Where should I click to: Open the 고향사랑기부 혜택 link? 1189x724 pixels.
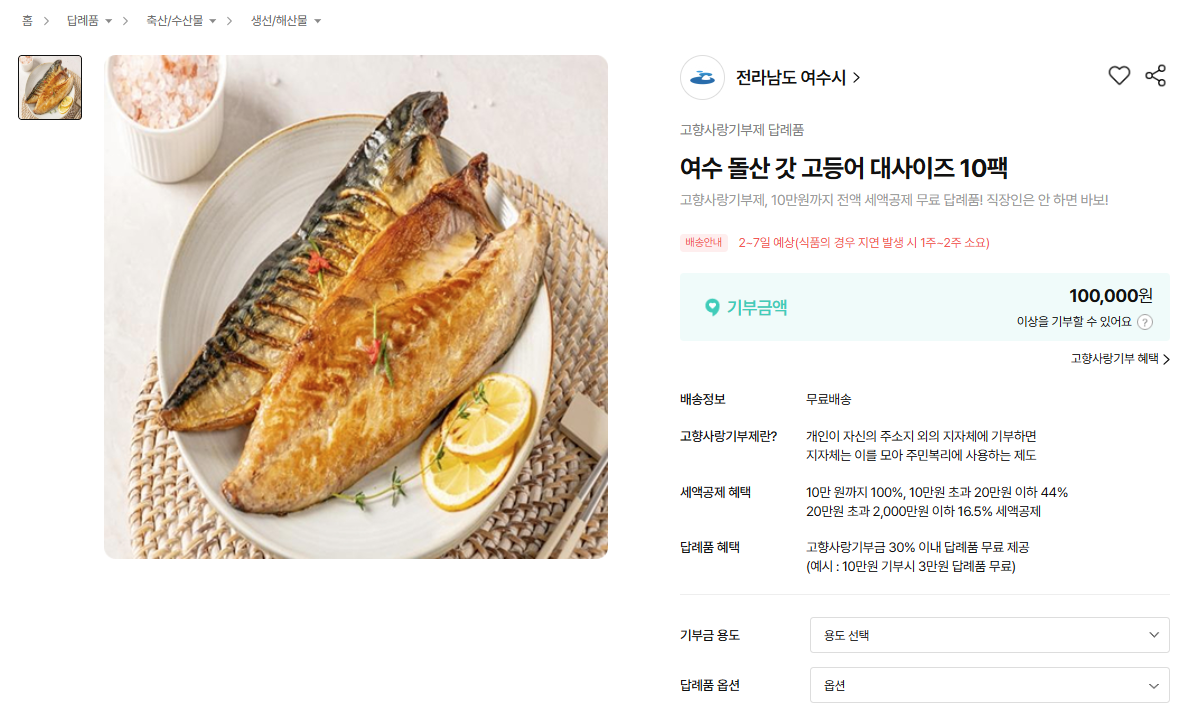pyautogui.click(x=1120, y=359)
